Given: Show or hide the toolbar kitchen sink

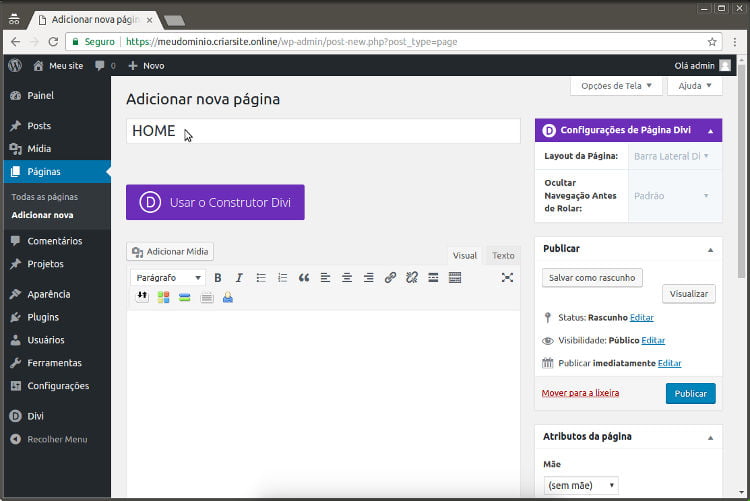Looking at the screenshot, I should tap(455, 277).
